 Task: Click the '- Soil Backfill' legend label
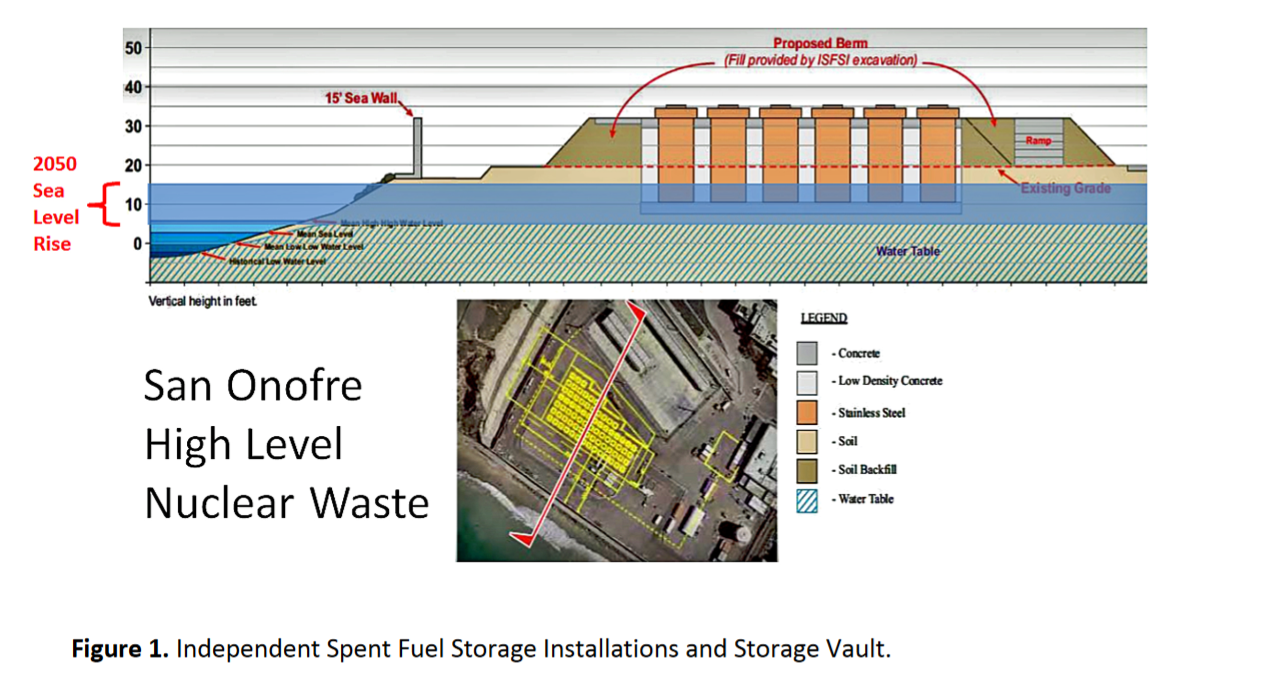pyautogui.click(x=864, y=469)
